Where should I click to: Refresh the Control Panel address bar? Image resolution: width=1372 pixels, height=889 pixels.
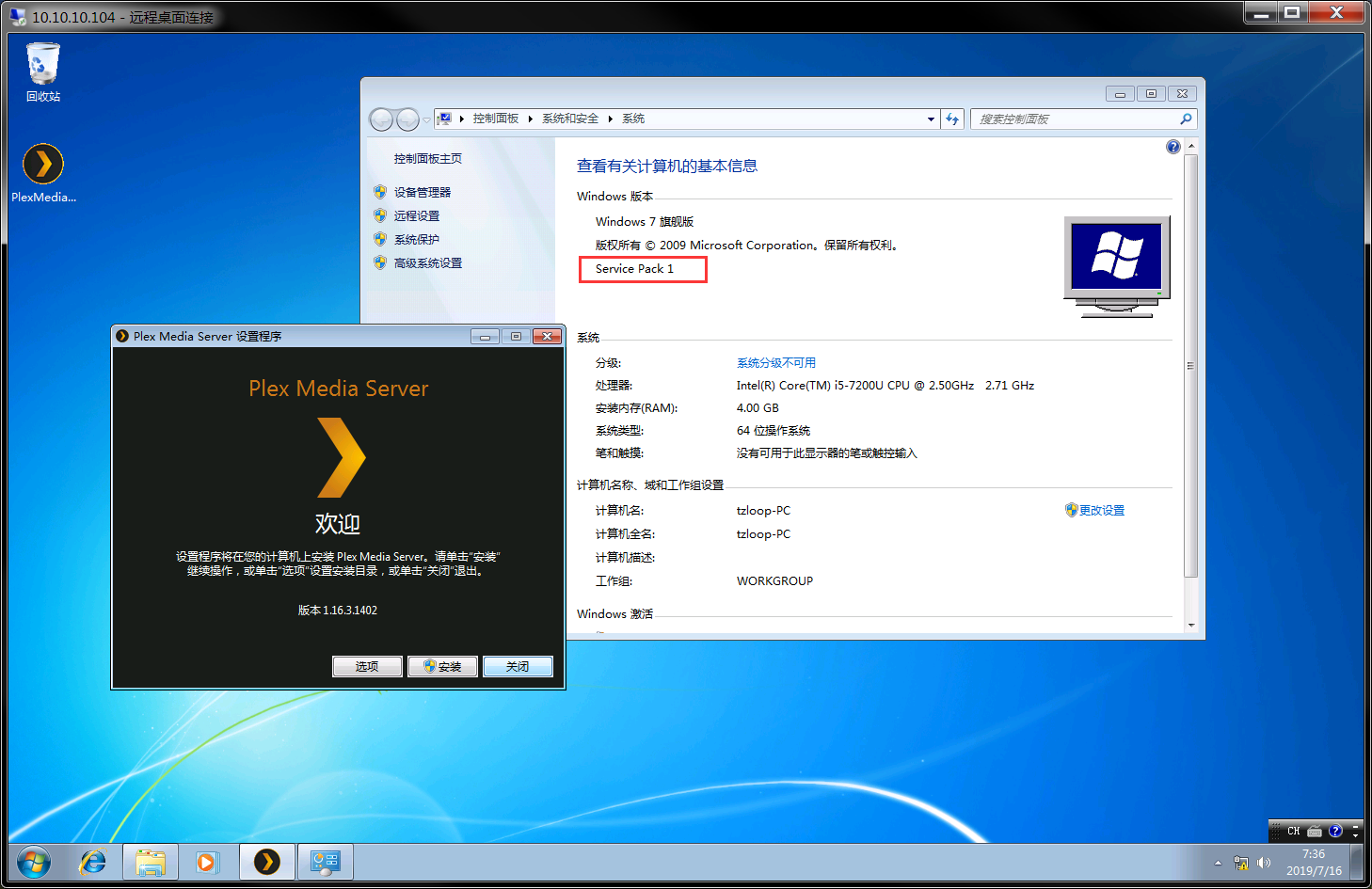coord(952,119)
